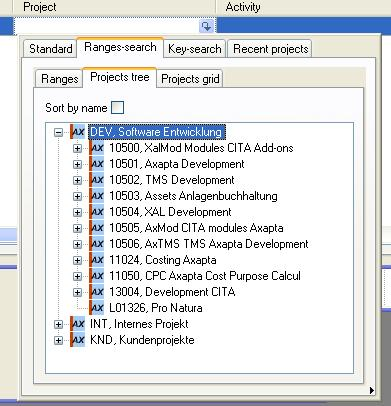This screenshot has width=391, height=406.
Task: Expand the 10500 XalMod Modules node
Action: (x=77, y=148)
